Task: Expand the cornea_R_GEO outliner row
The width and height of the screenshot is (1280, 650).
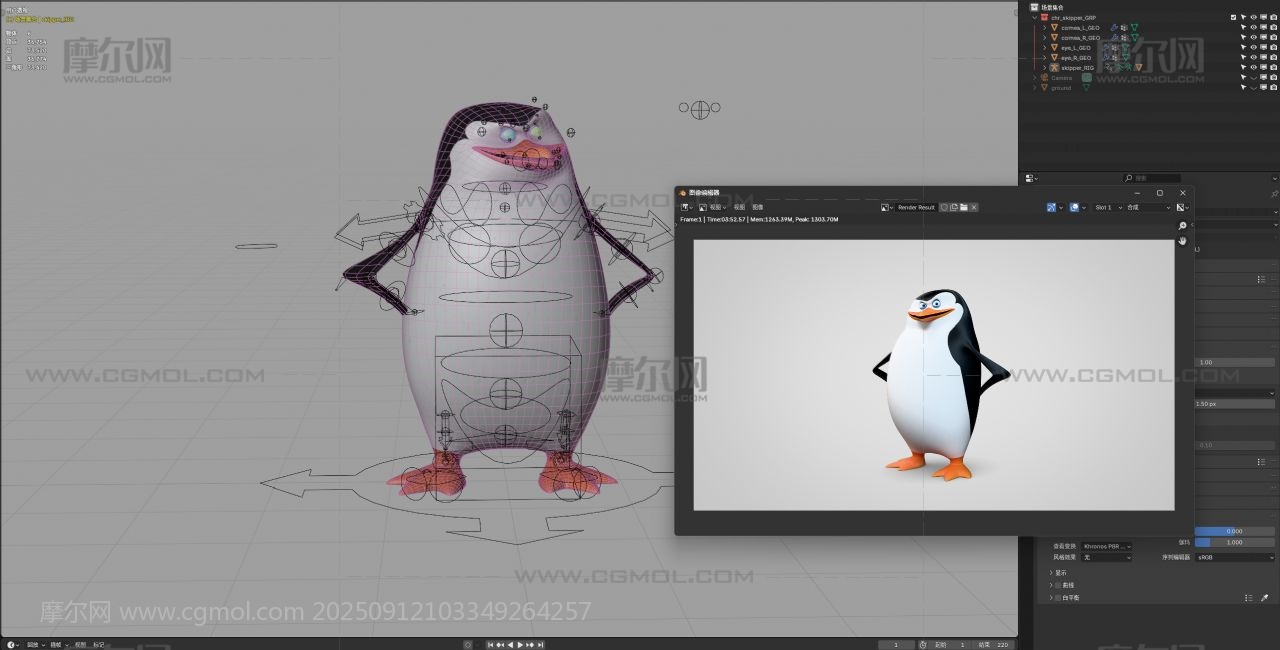Action: coord(1044,38)
